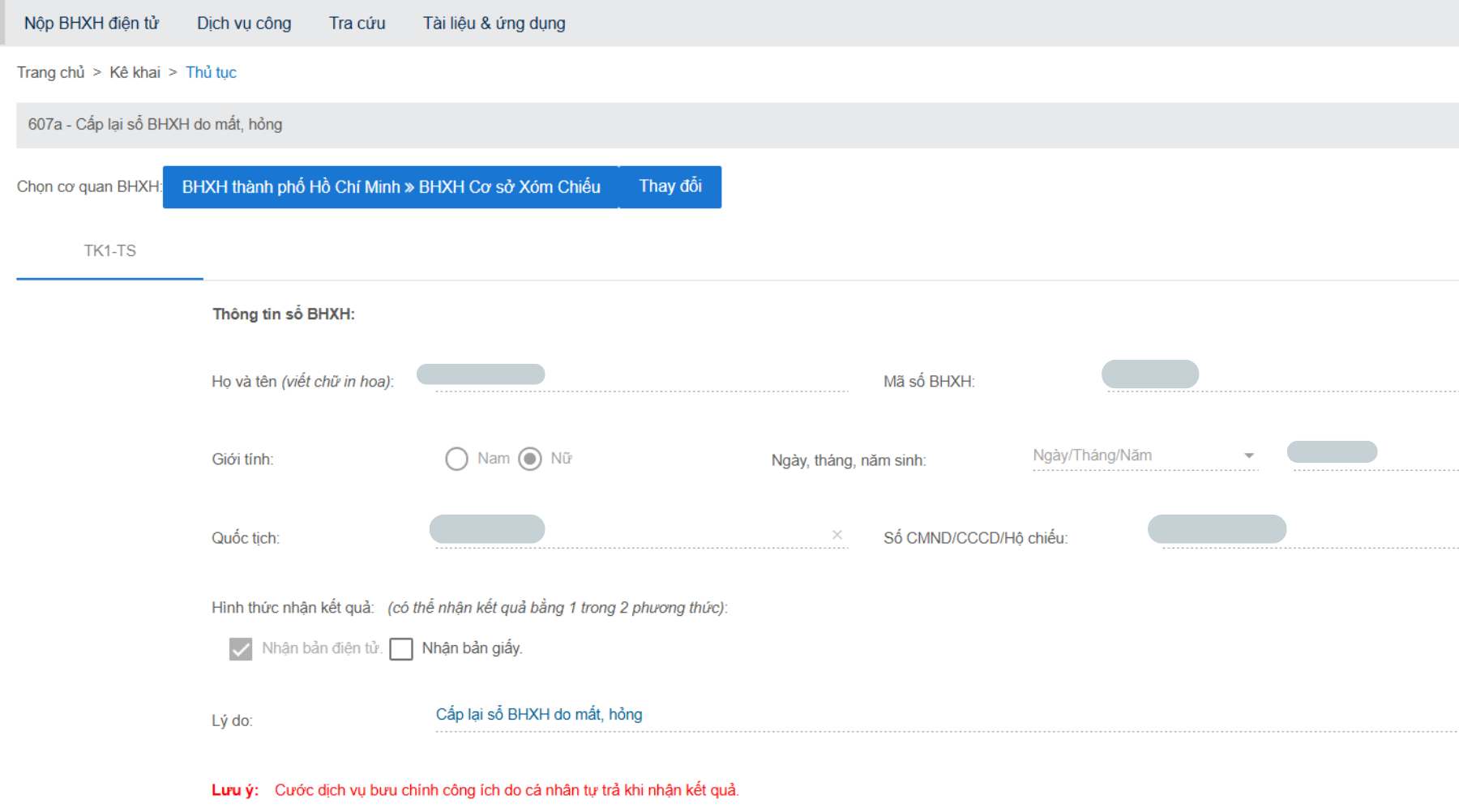This screenshot has height=812, width=1459.
Task: Switch to the TK1-TS tab
Action: click(110, 251)
